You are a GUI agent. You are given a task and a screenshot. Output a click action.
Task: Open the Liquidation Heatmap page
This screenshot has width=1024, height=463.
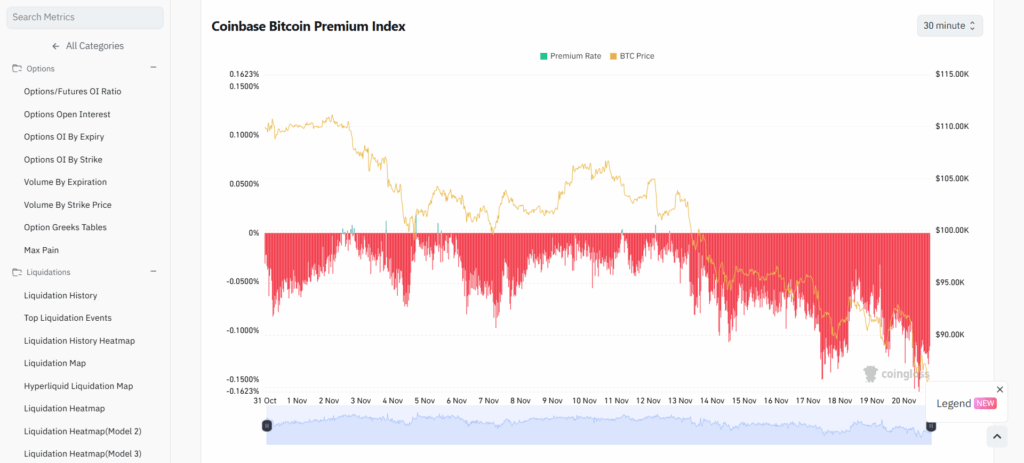(x=64, y=408)
